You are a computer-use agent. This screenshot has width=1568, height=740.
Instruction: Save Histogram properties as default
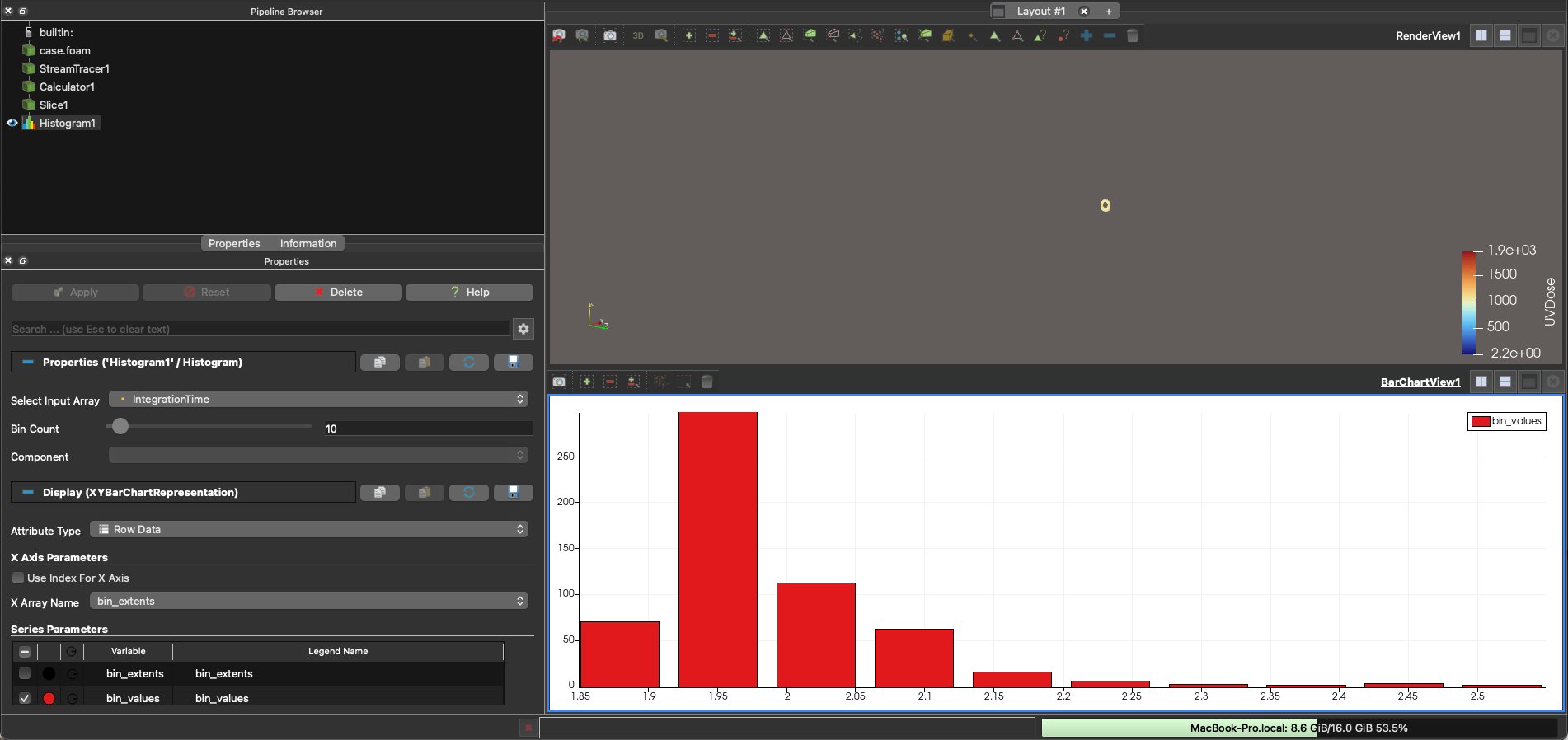tap(513, 362)
